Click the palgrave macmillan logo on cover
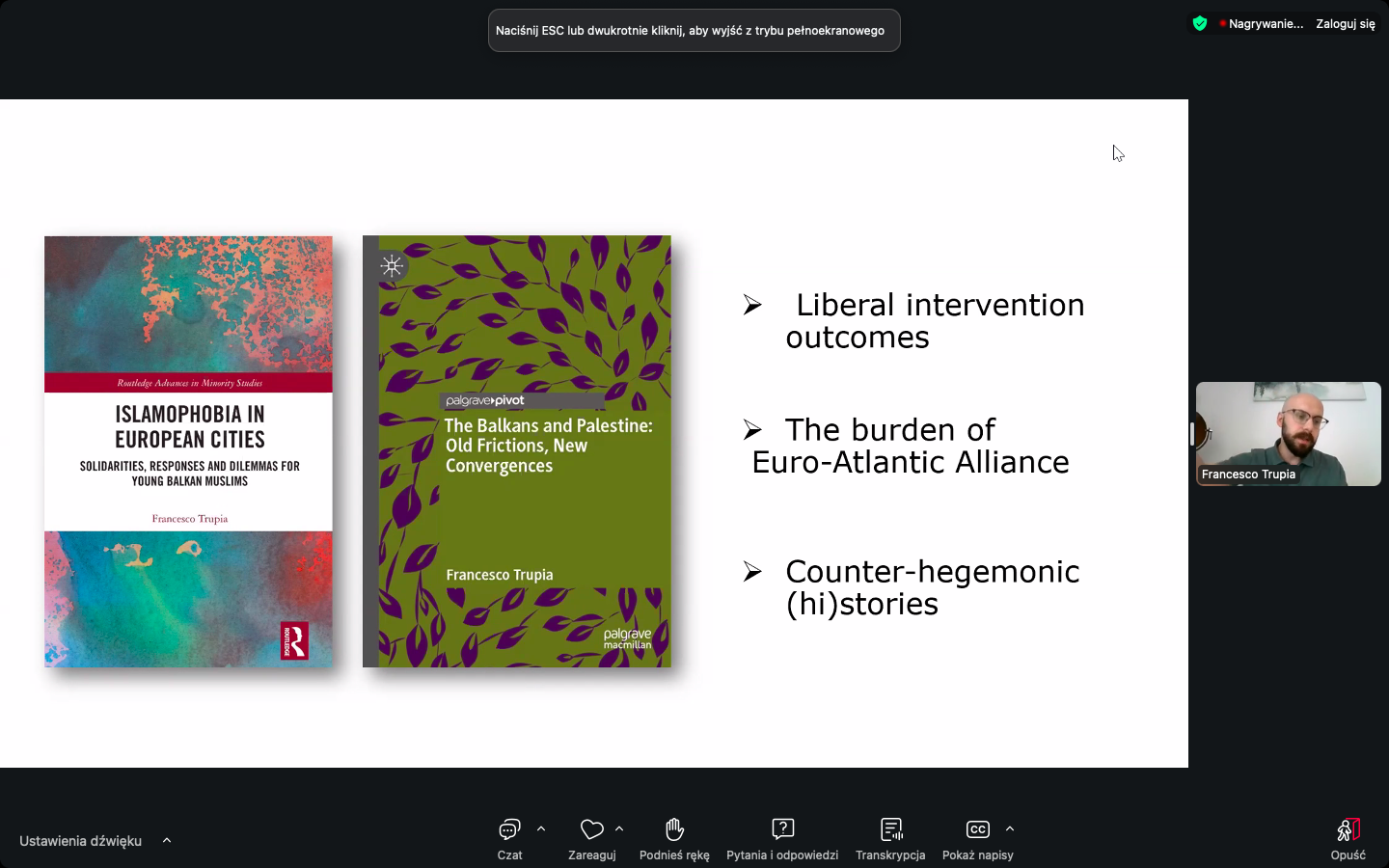The width and height of the screenshot is (1389, 868). (628, 638)
